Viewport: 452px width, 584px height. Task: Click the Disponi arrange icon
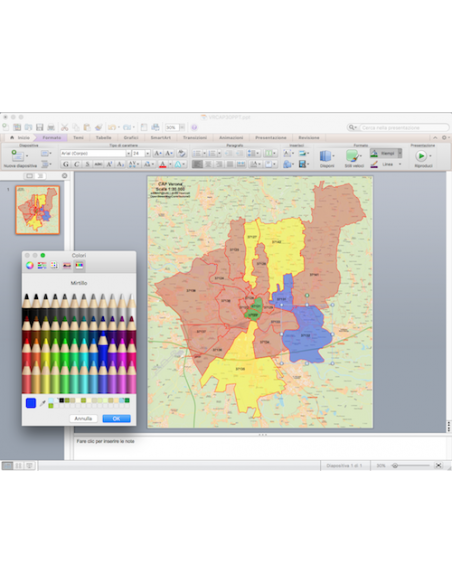pos(325,156)
